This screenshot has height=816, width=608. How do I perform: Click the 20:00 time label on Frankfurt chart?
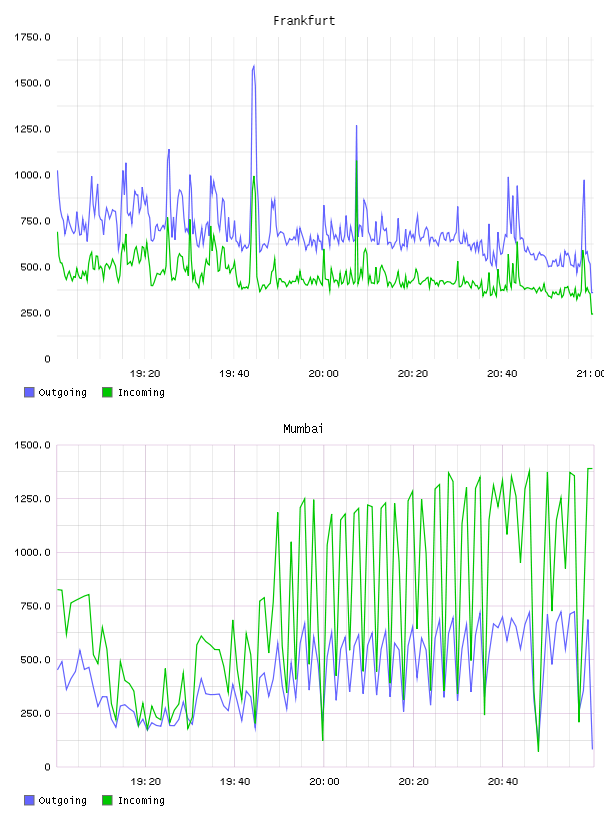(x=323, y=374)
